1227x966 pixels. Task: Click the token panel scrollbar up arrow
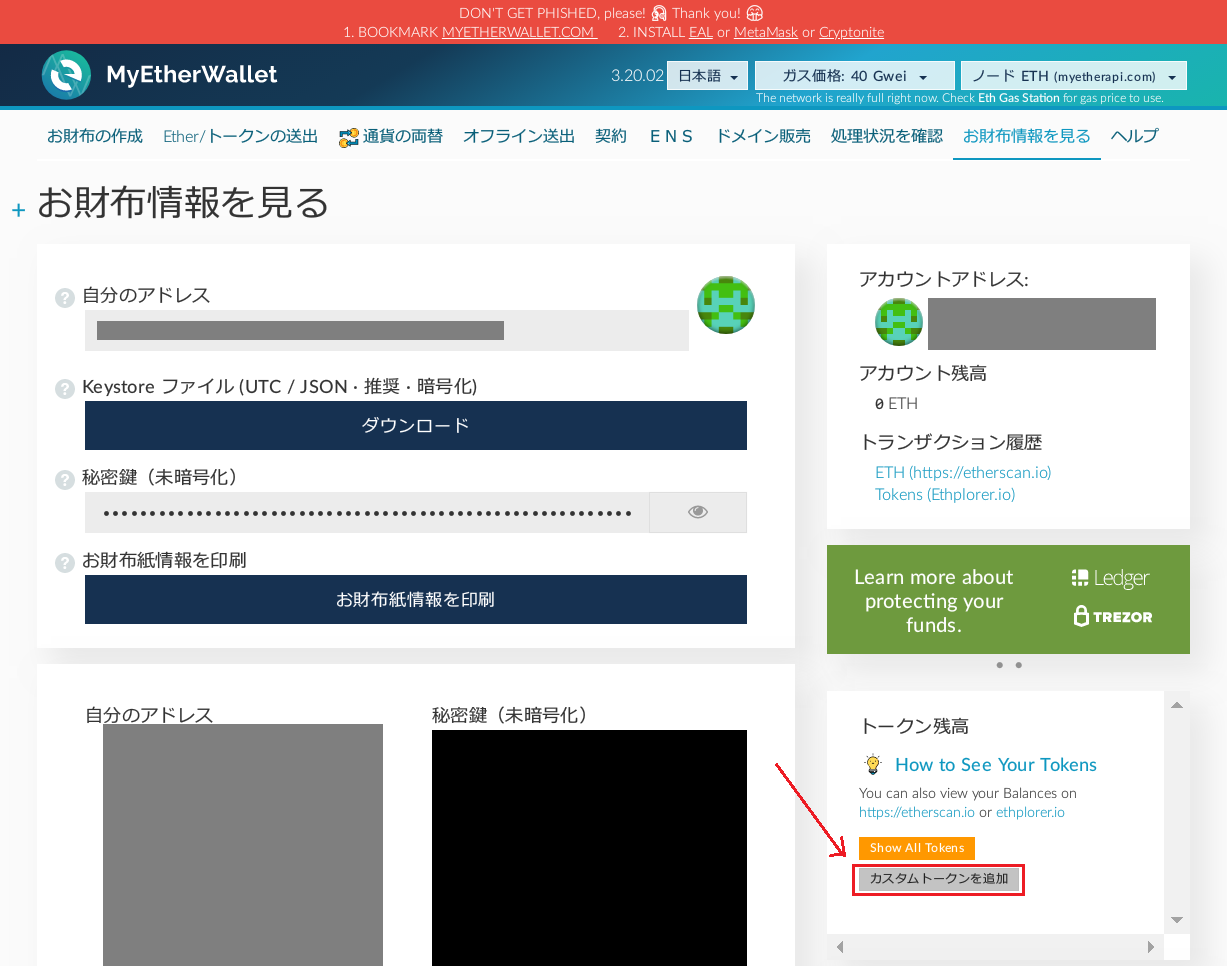(1177, 705)
